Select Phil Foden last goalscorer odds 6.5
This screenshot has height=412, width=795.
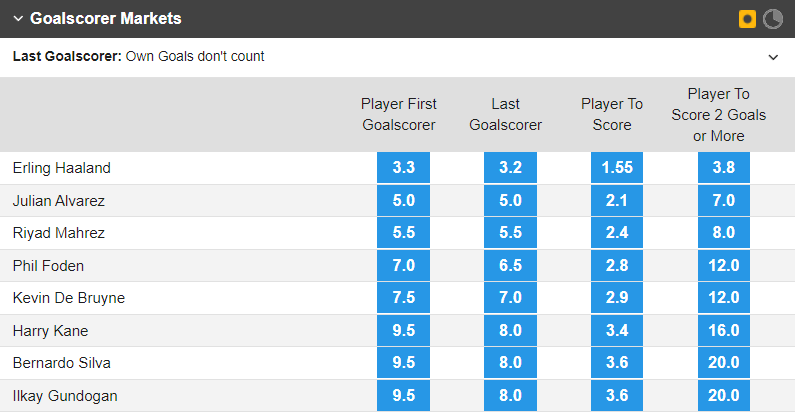[x=510, y=265]
